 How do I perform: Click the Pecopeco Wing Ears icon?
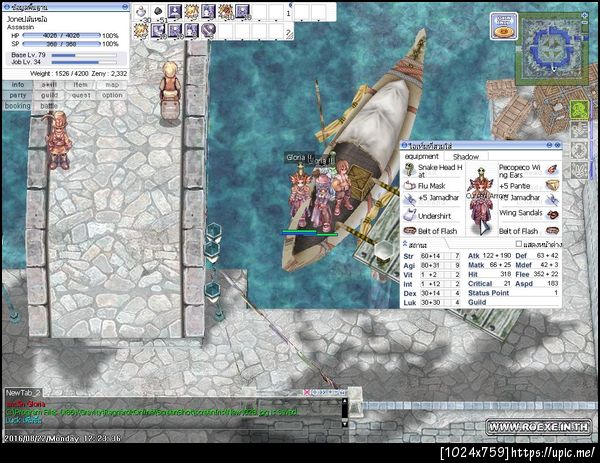[x=552, y=170]
